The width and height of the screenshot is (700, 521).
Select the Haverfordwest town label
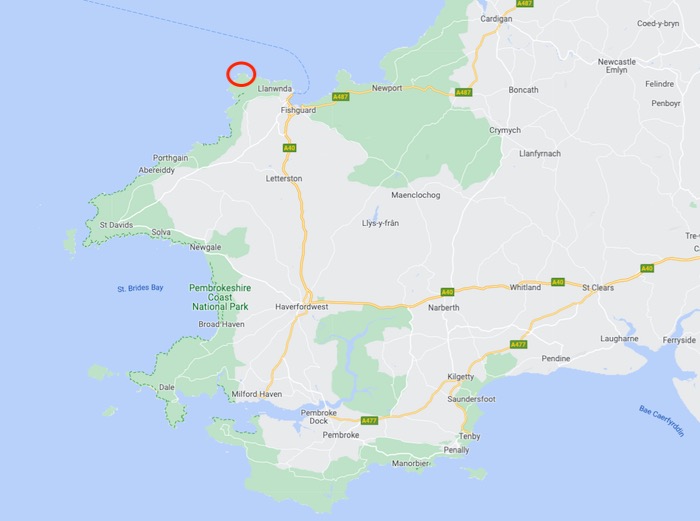[x=301, y=307]
